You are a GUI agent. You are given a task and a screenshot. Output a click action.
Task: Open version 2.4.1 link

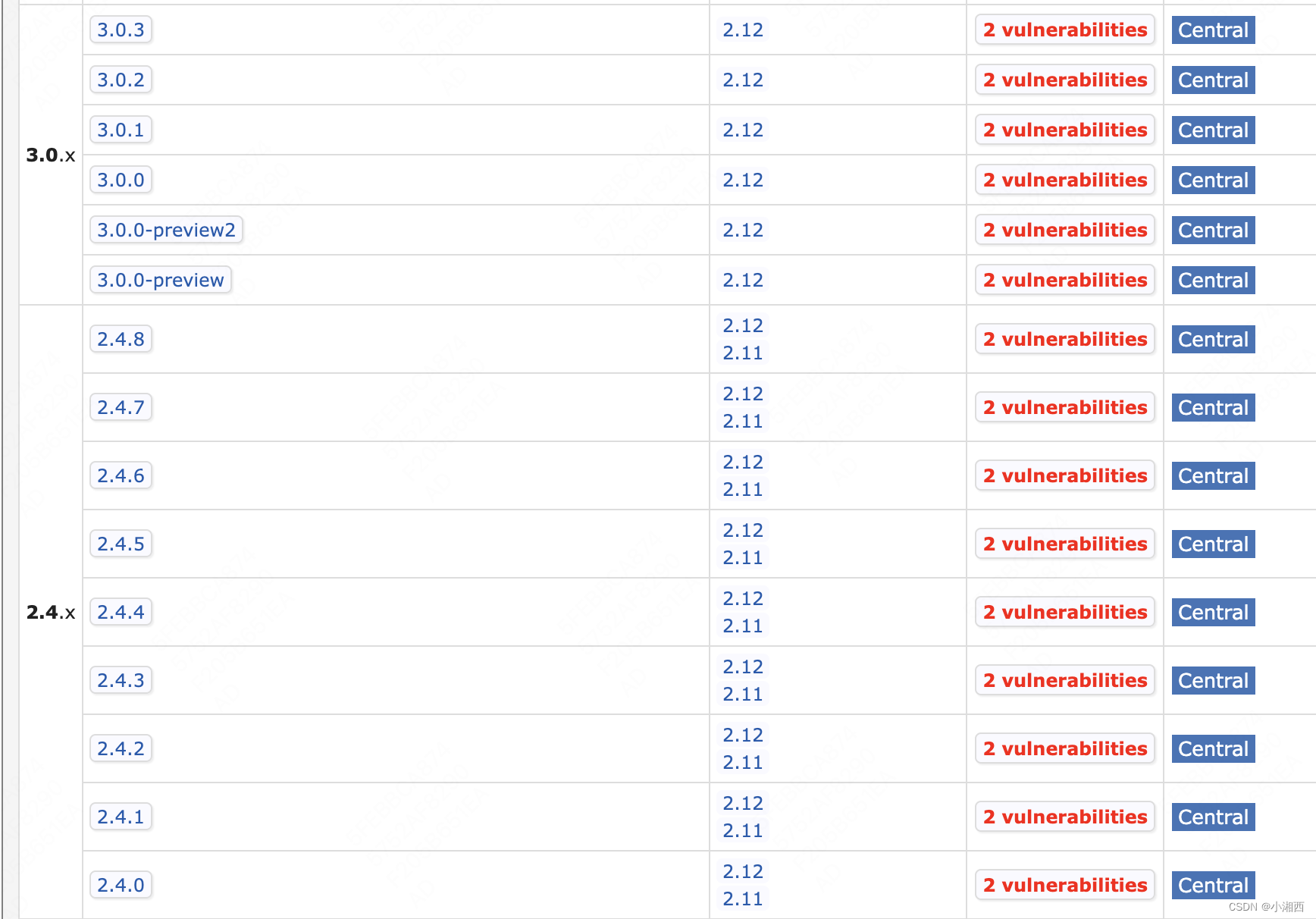121,817
